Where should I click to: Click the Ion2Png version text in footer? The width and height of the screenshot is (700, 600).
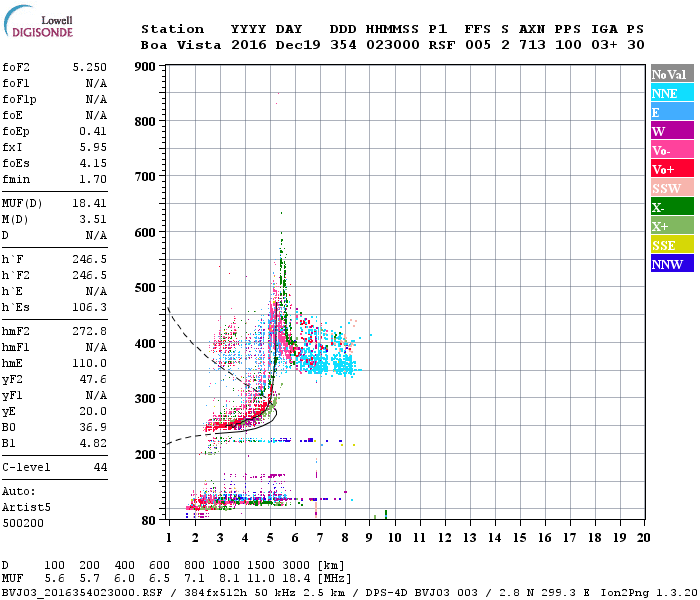click(x=649, y=593)
